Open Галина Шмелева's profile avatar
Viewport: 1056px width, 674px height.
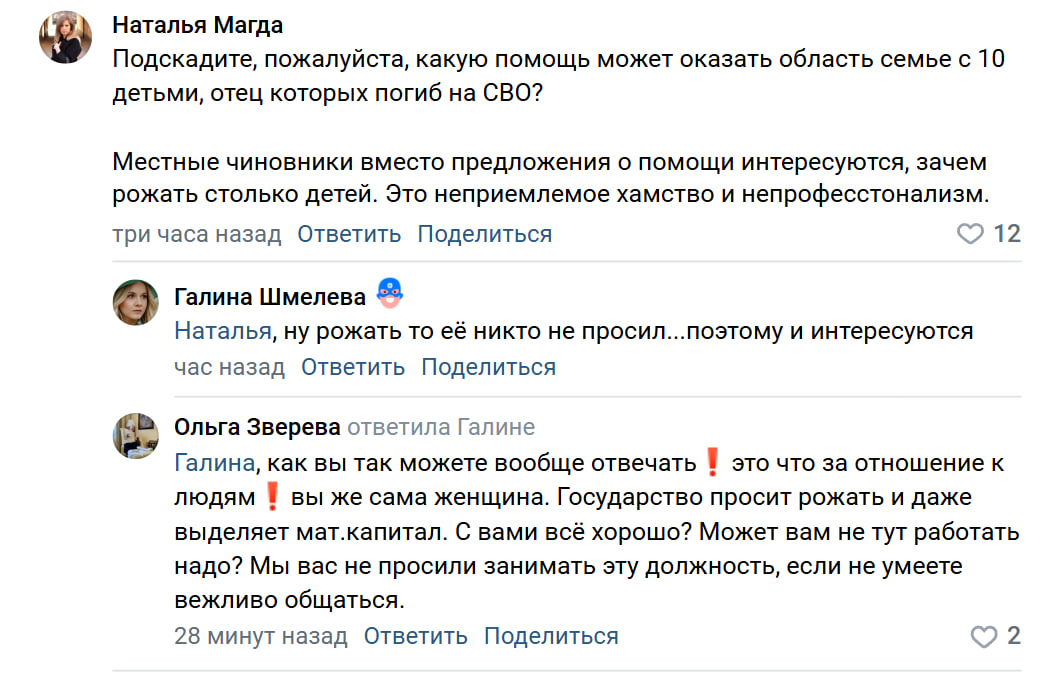[x=135, y=302]
